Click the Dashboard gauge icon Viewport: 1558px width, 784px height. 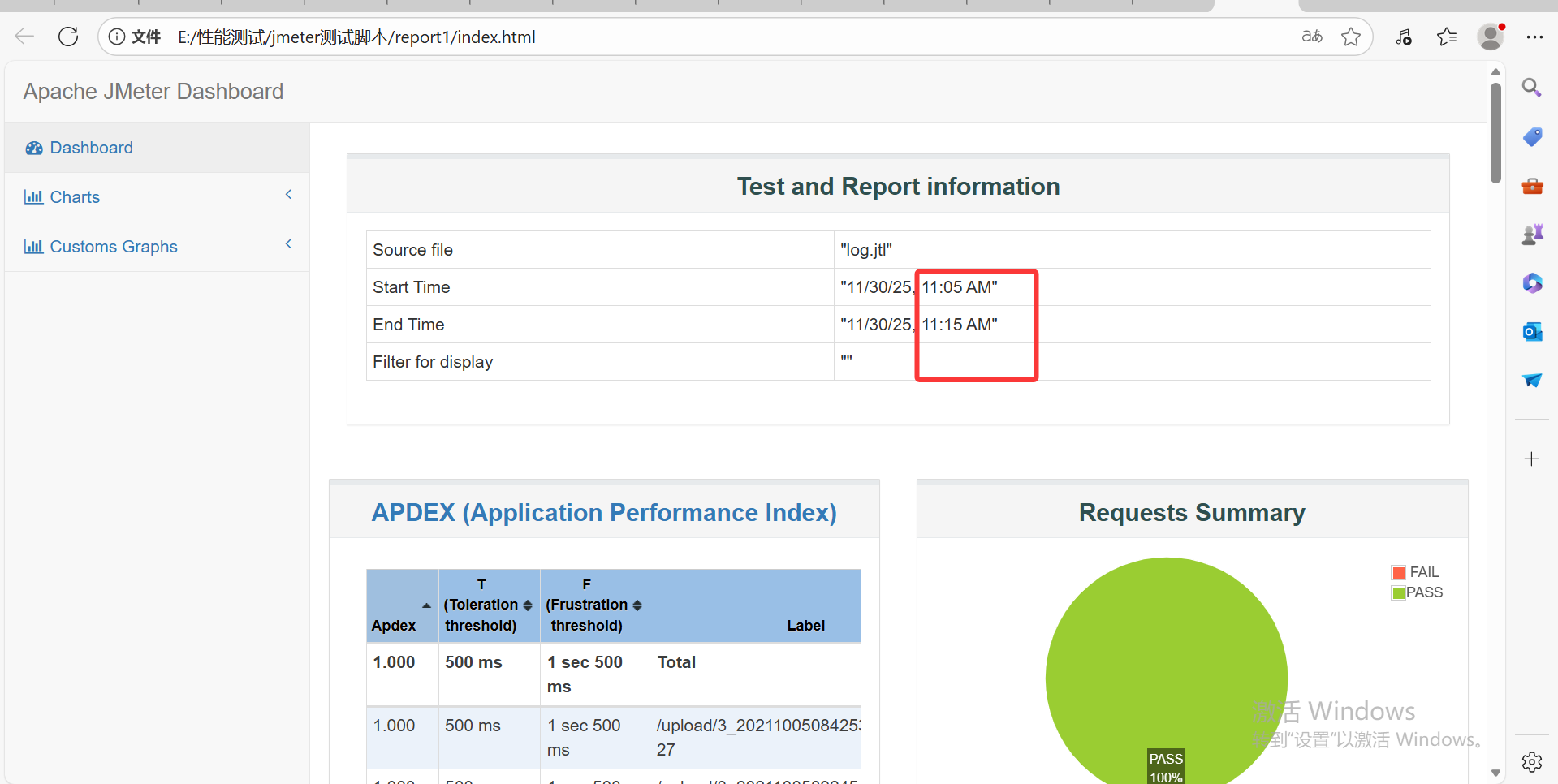[34, 148]
